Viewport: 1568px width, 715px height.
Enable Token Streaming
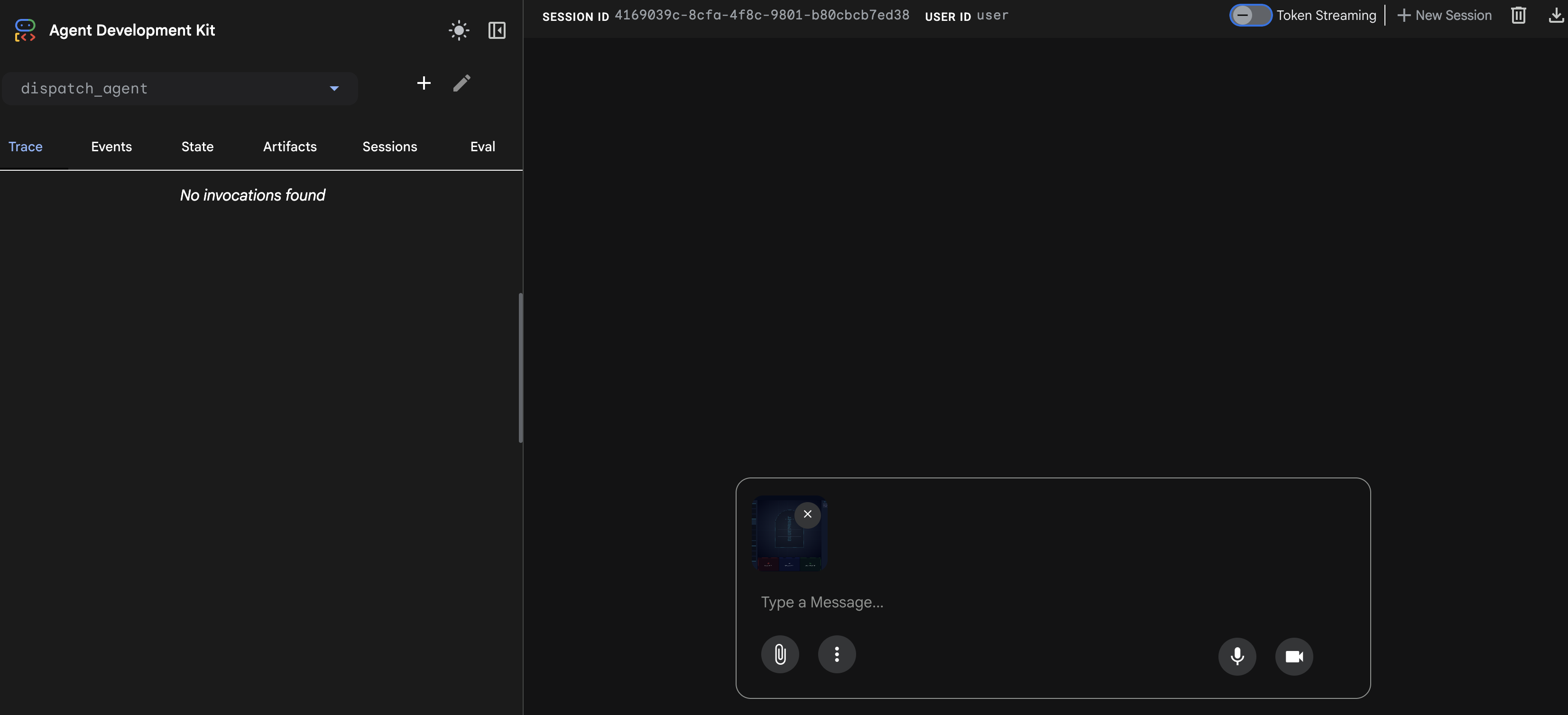click(x=1251, y=15)
